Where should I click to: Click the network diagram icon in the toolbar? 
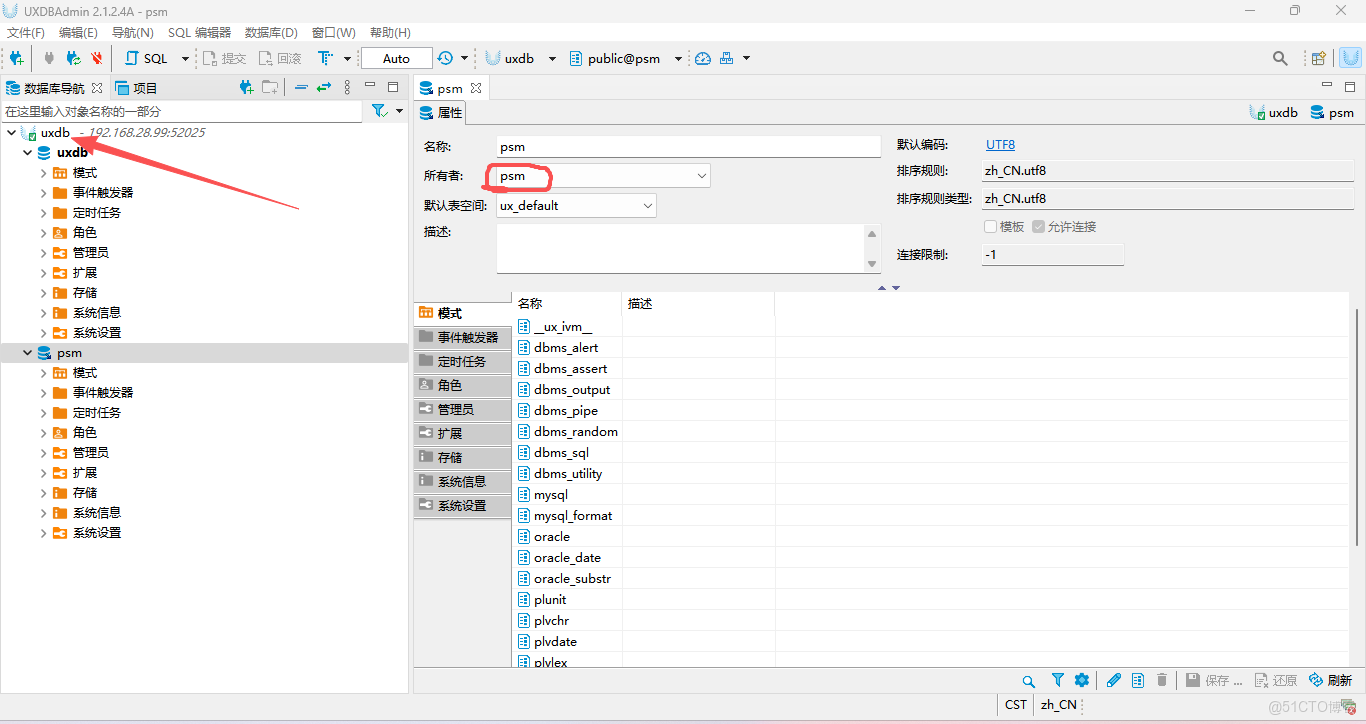click(727, 58)
